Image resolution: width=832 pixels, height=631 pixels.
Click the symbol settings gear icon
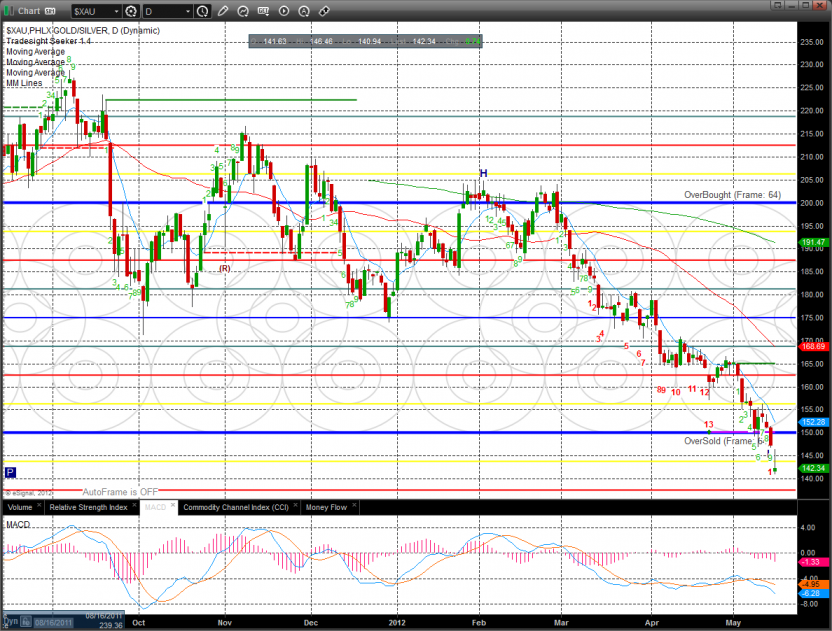[129, 11]
